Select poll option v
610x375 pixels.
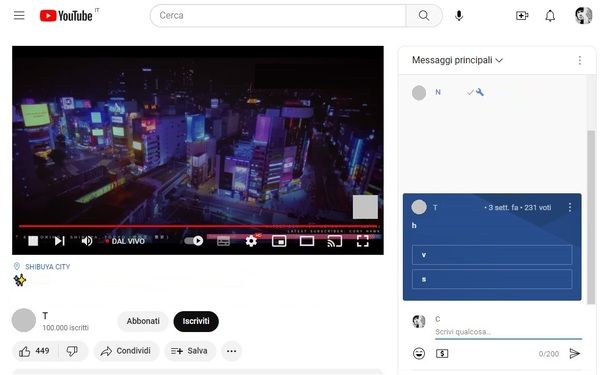[492, 255]
